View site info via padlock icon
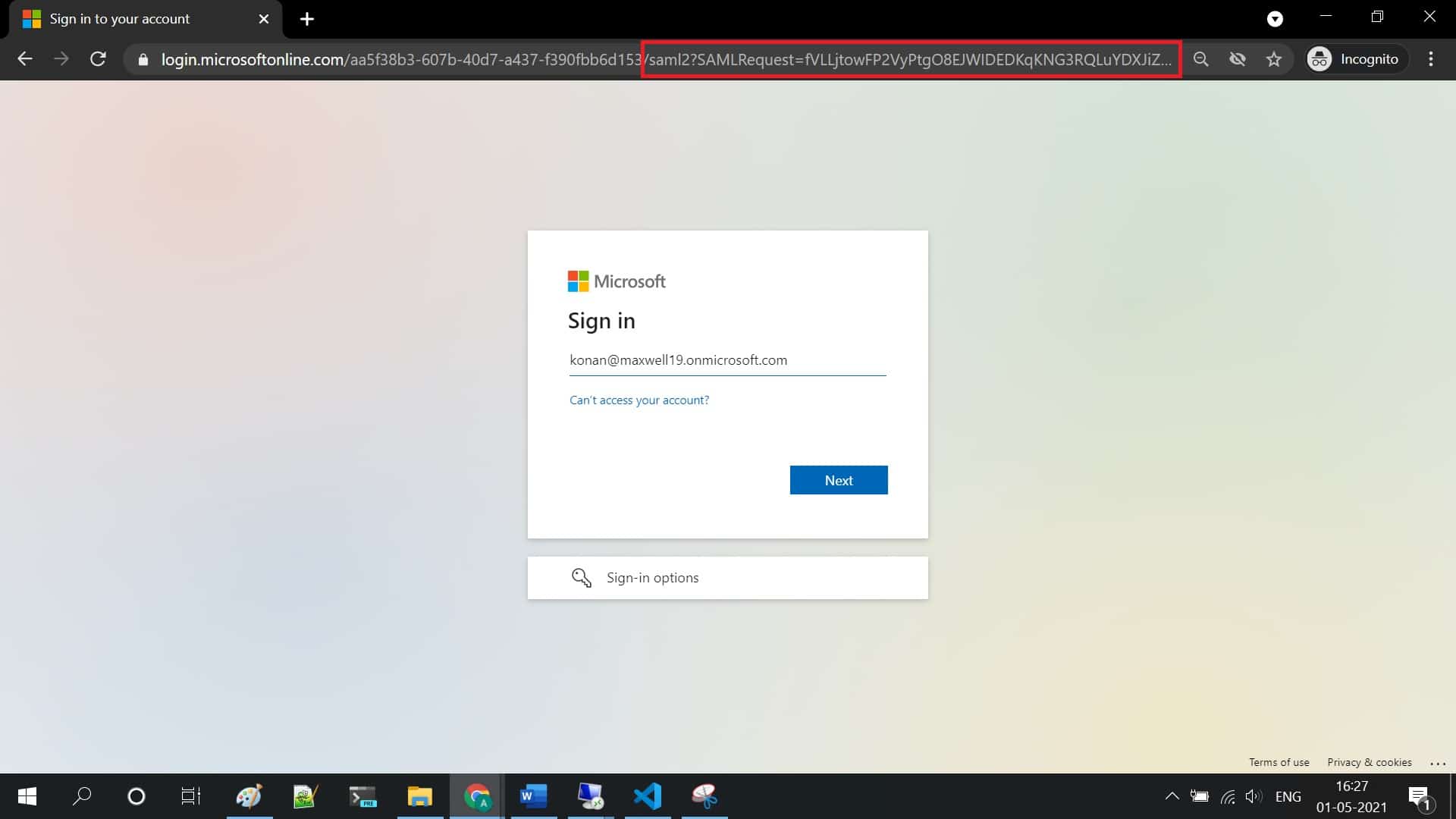Viewport: 1456px width, 819px height. [143, 59]
